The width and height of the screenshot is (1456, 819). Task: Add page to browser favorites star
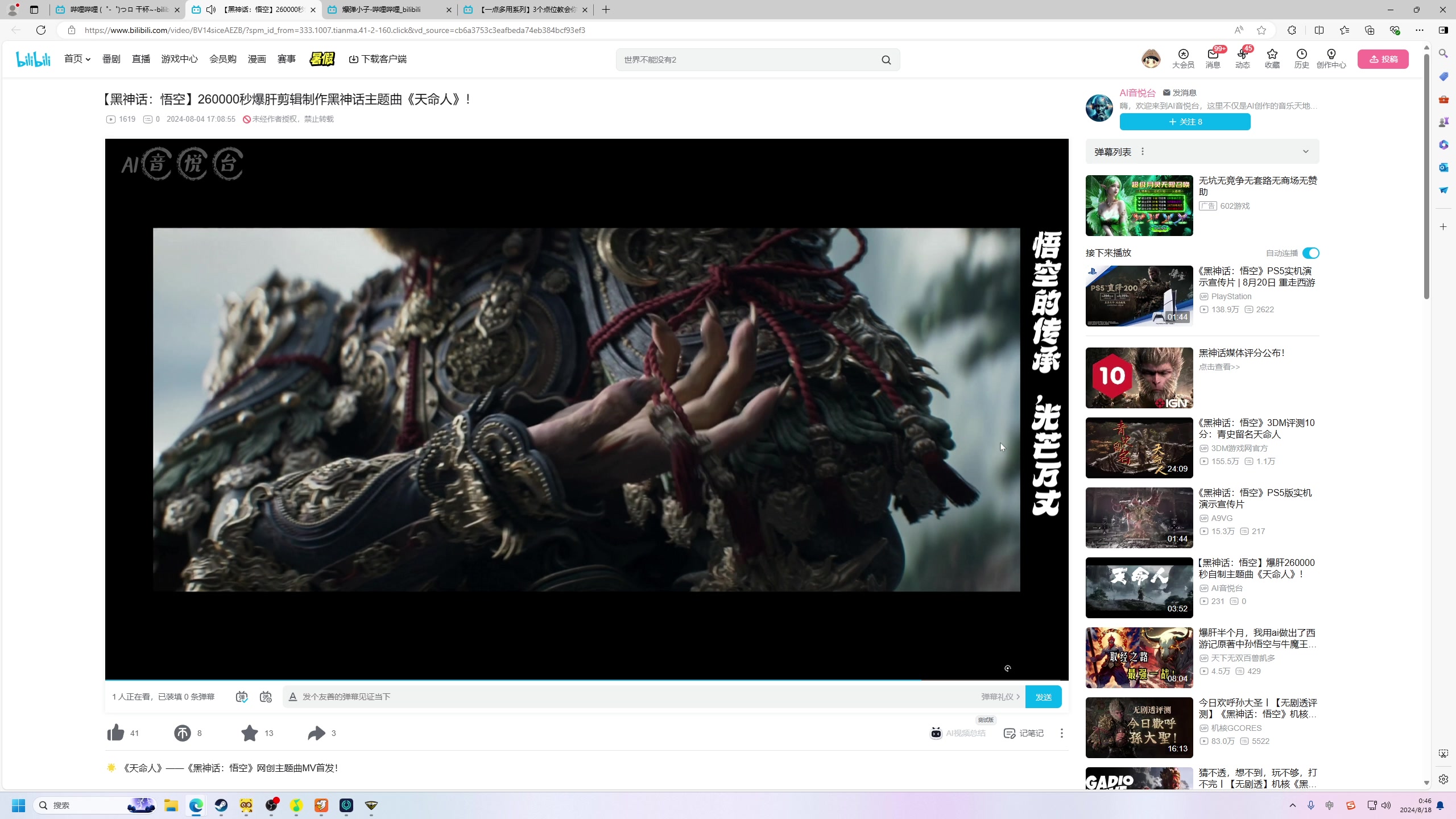[1261, 30]
